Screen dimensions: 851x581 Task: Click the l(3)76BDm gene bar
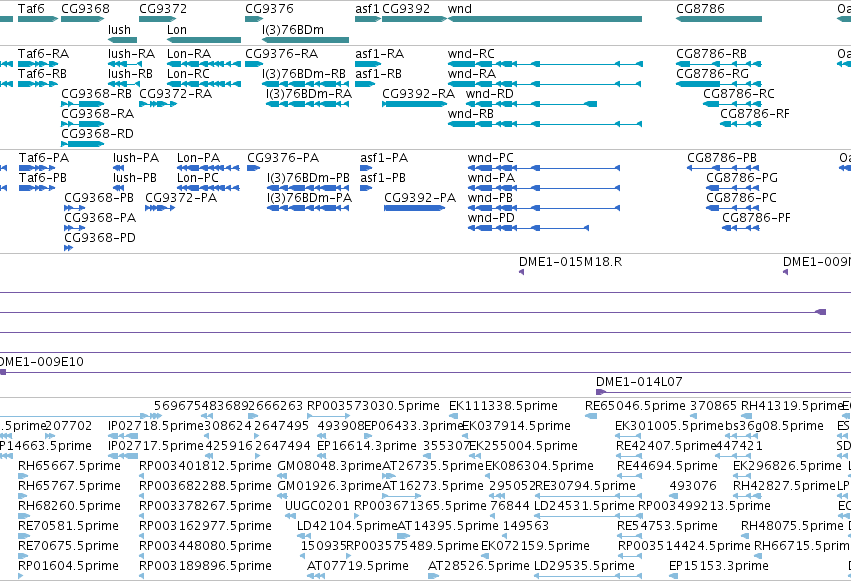(306, 40)
